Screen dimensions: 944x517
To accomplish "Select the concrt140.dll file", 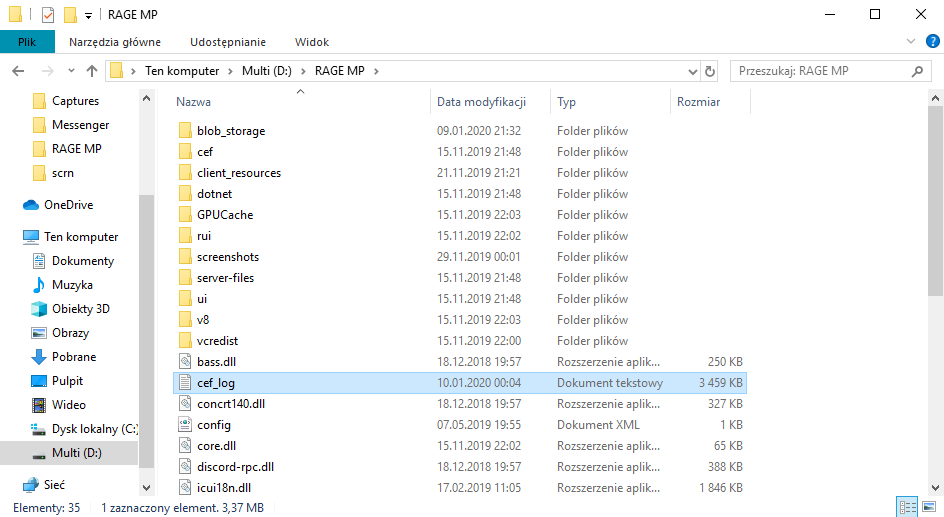I will point(459,404).
